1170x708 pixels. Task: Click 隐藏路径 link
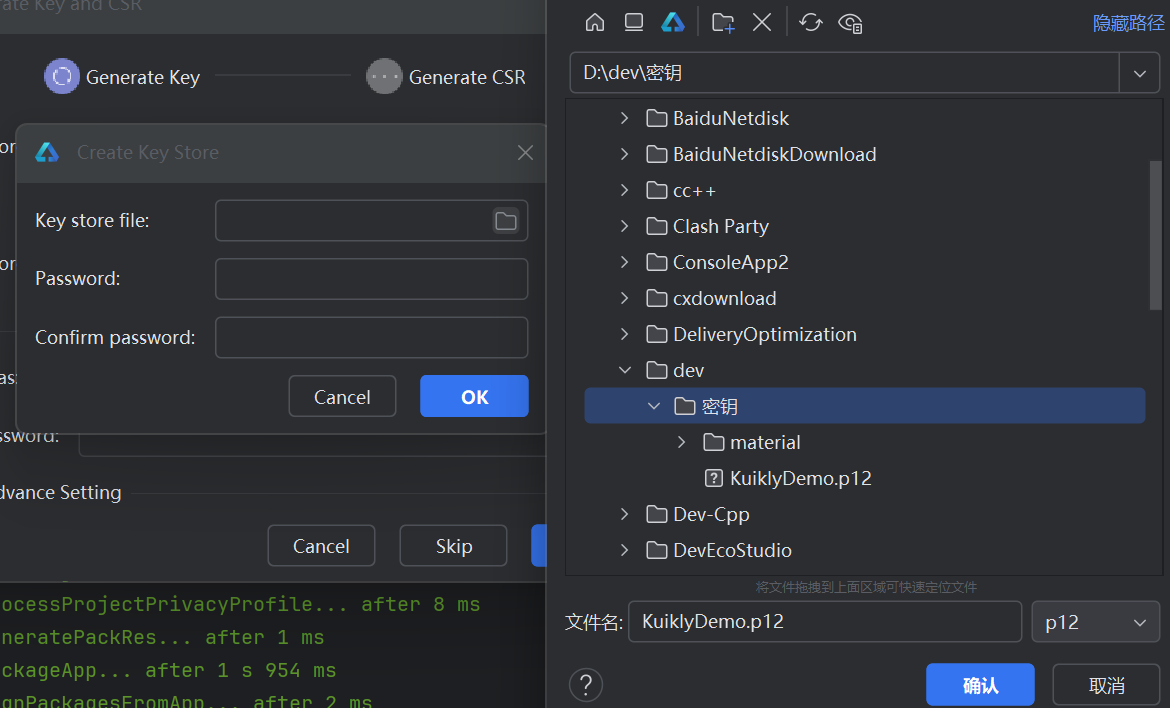coord(1128,23)
